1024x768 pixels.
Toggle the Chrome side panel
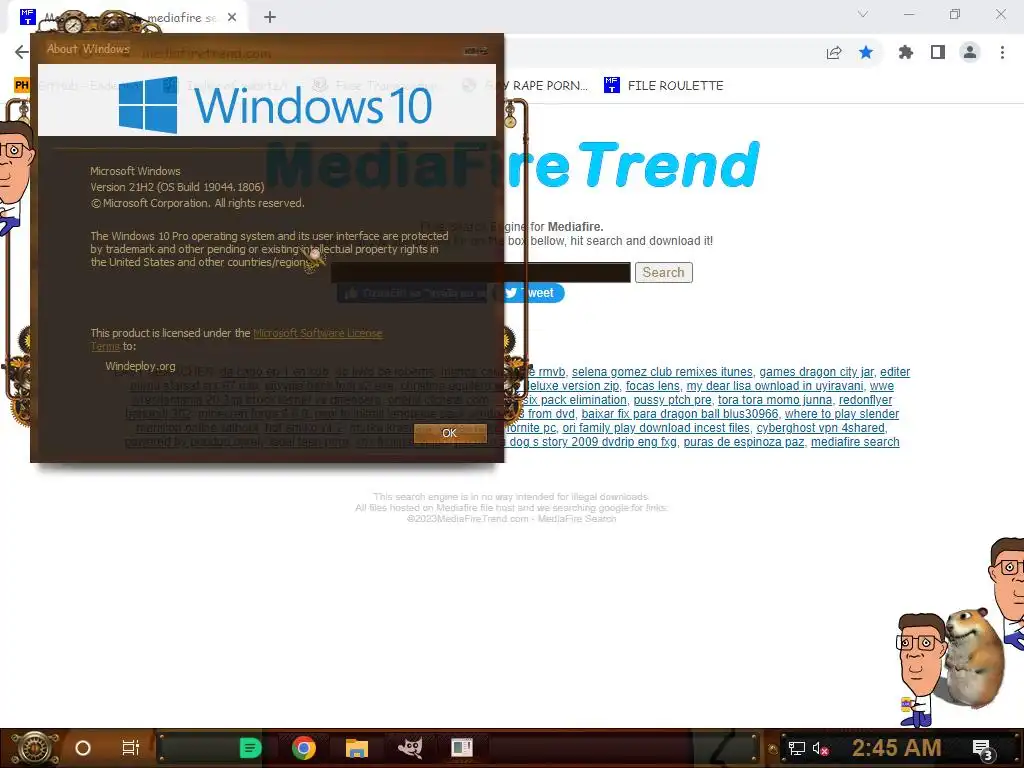point(938,52)
